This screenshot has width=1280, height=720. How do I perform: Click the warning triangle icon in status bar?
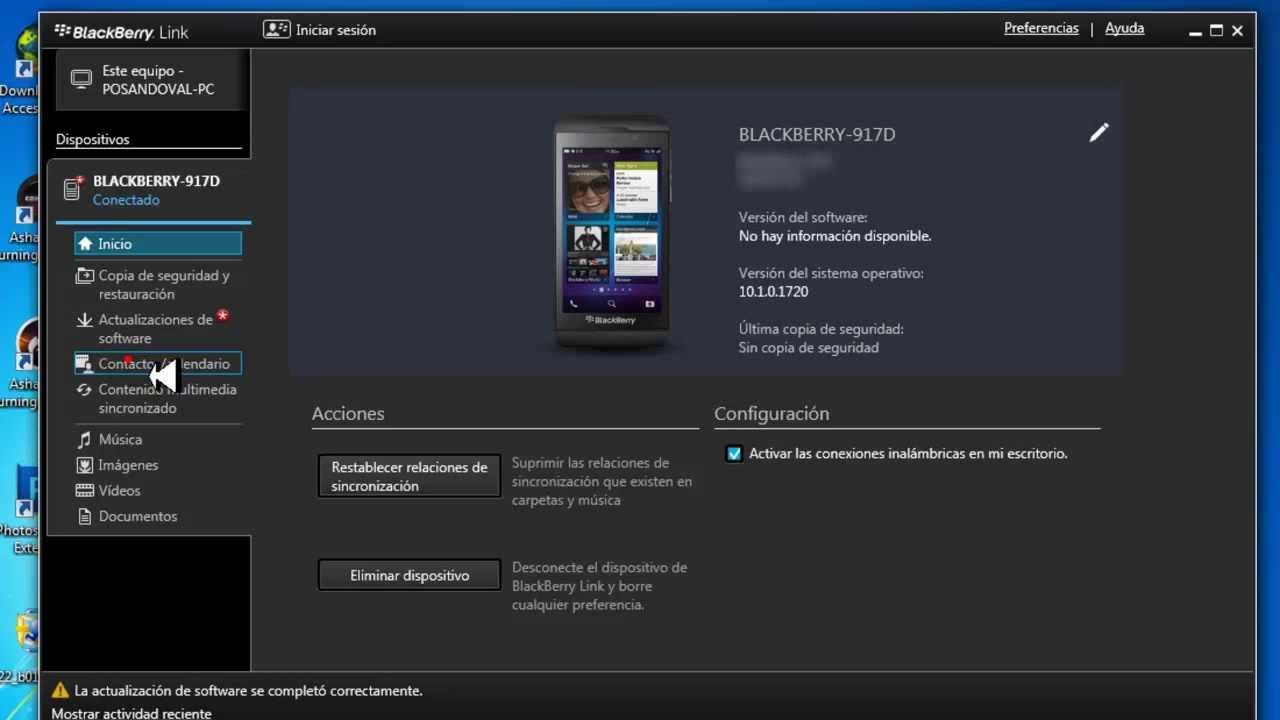coord(60,690)
